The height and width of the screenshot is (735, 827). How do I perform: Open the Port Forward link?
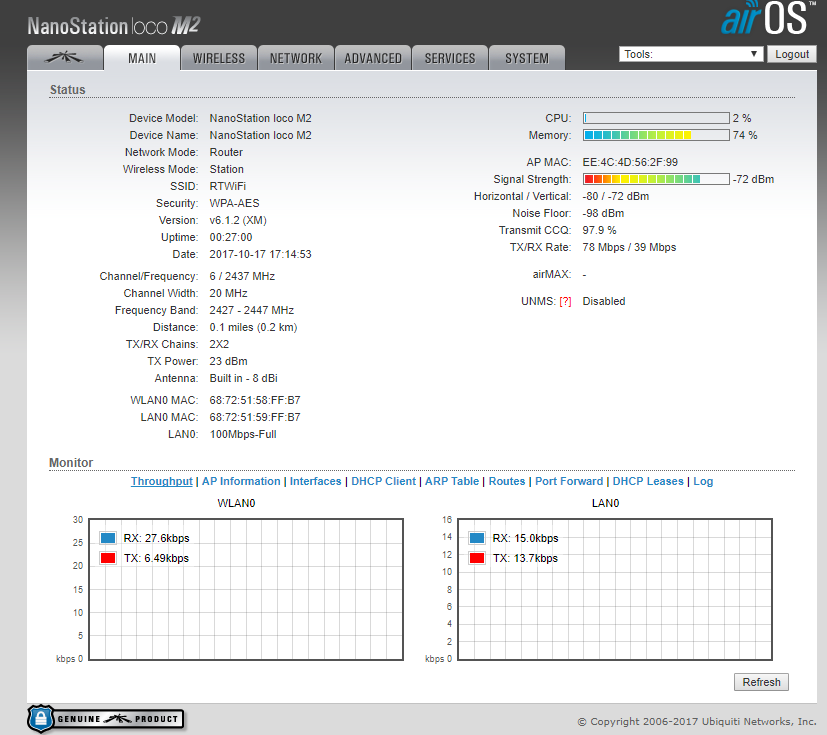[569, 481]
